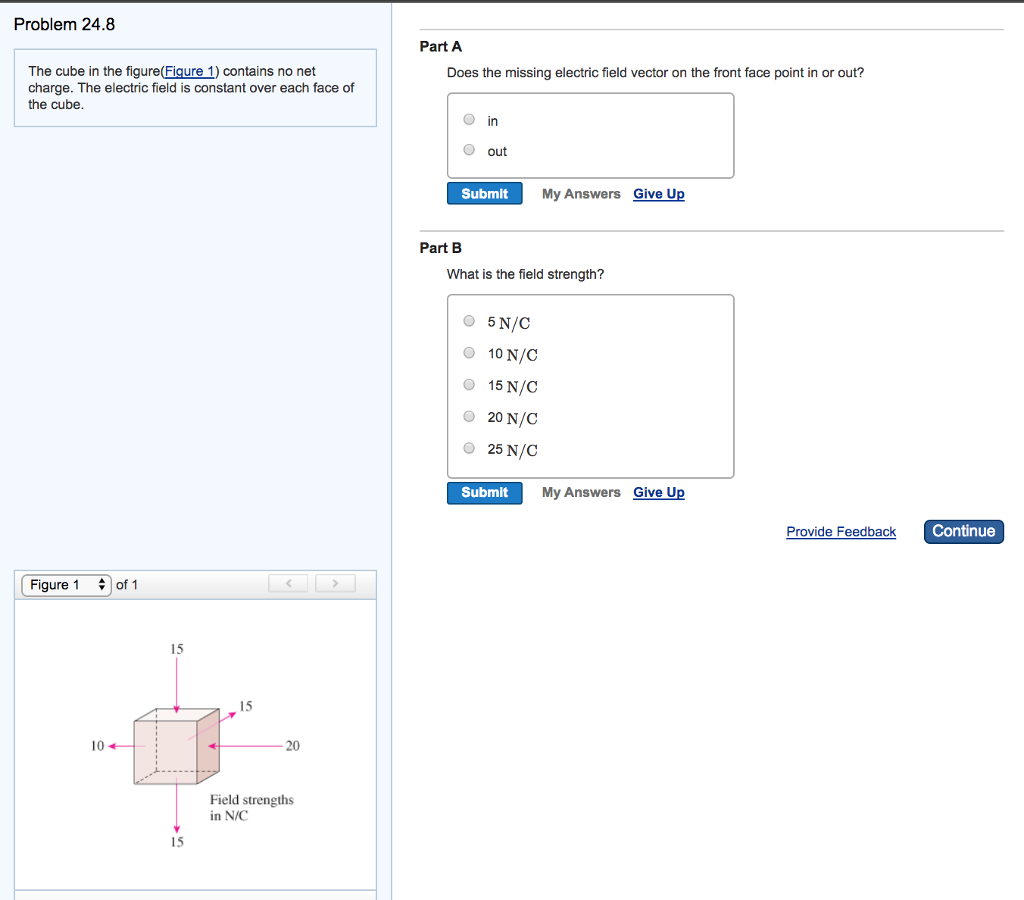Open the Provide Feedback page
The width and height of the screenshot is (1024, 900).
coord(840,531)
